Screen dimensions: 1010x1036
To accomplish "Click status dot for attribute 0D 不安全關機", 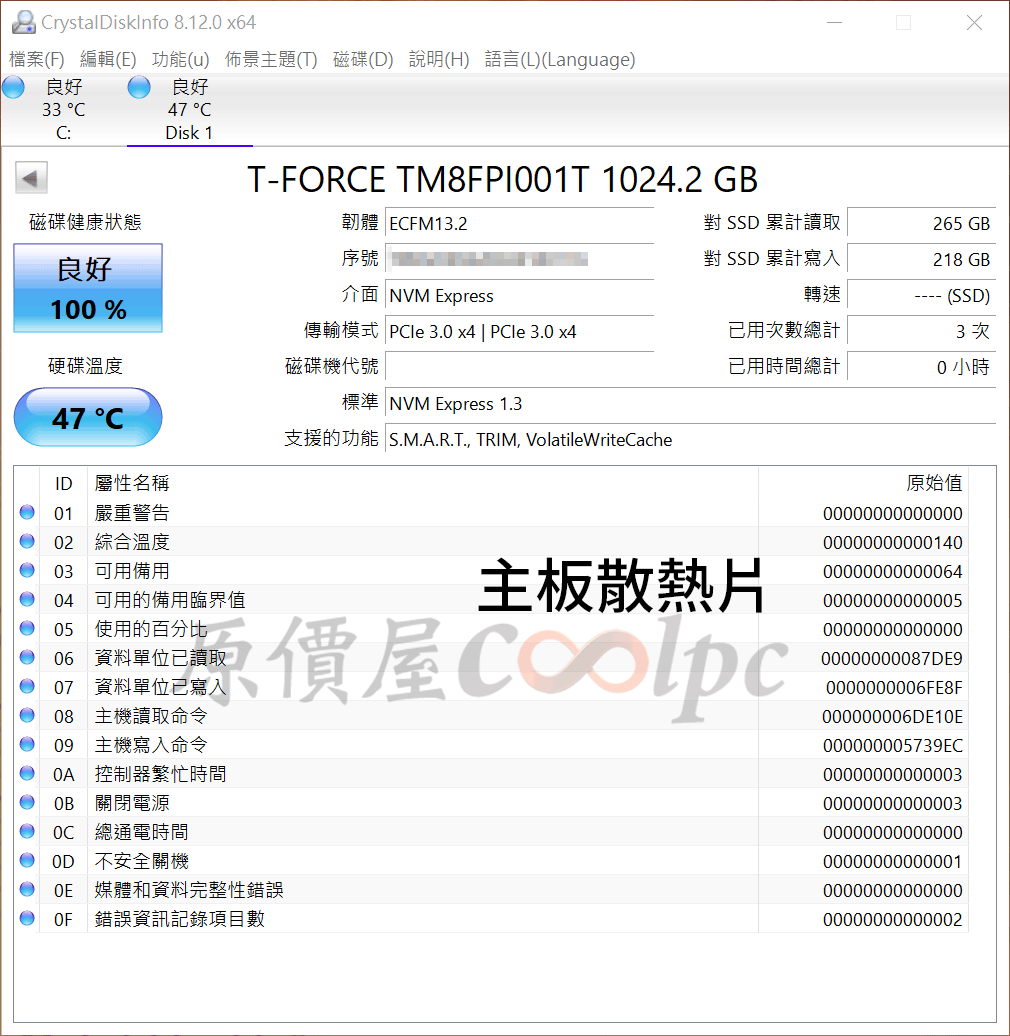I will [x=27, y=860].
